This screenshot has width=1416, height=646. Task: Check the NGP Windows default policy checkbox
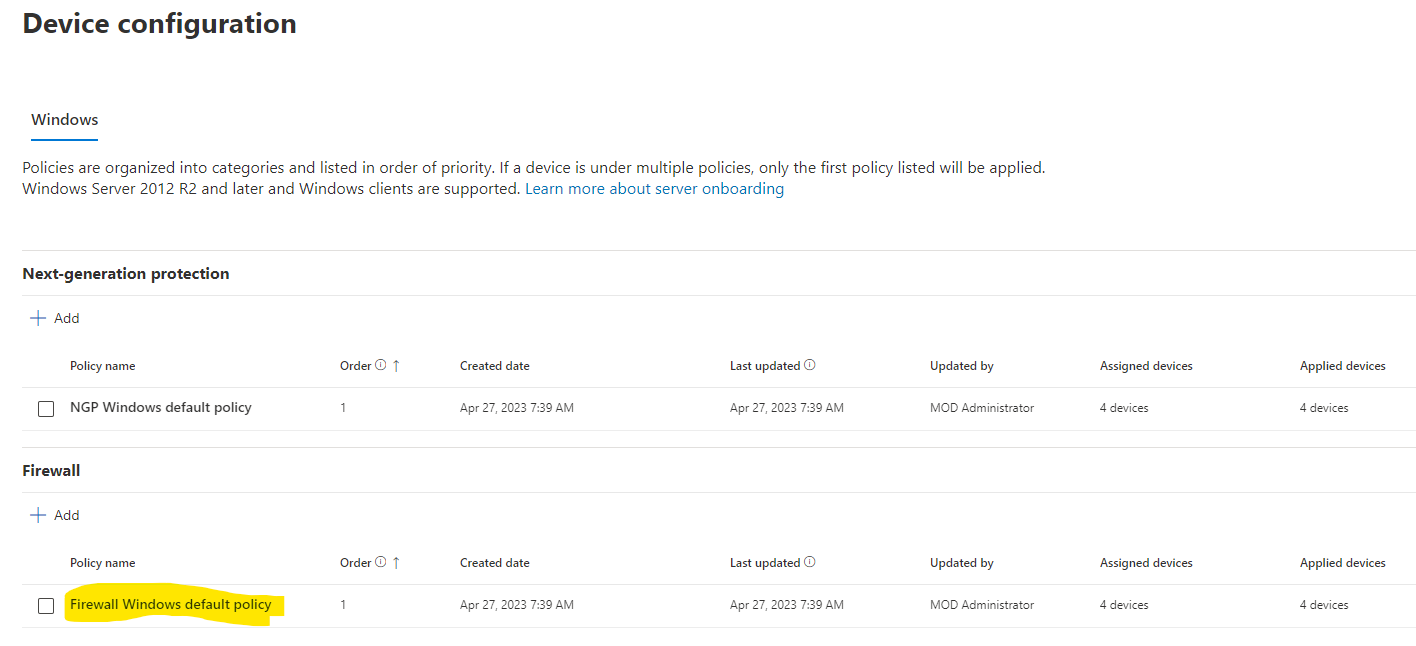(x=46, y=408)
